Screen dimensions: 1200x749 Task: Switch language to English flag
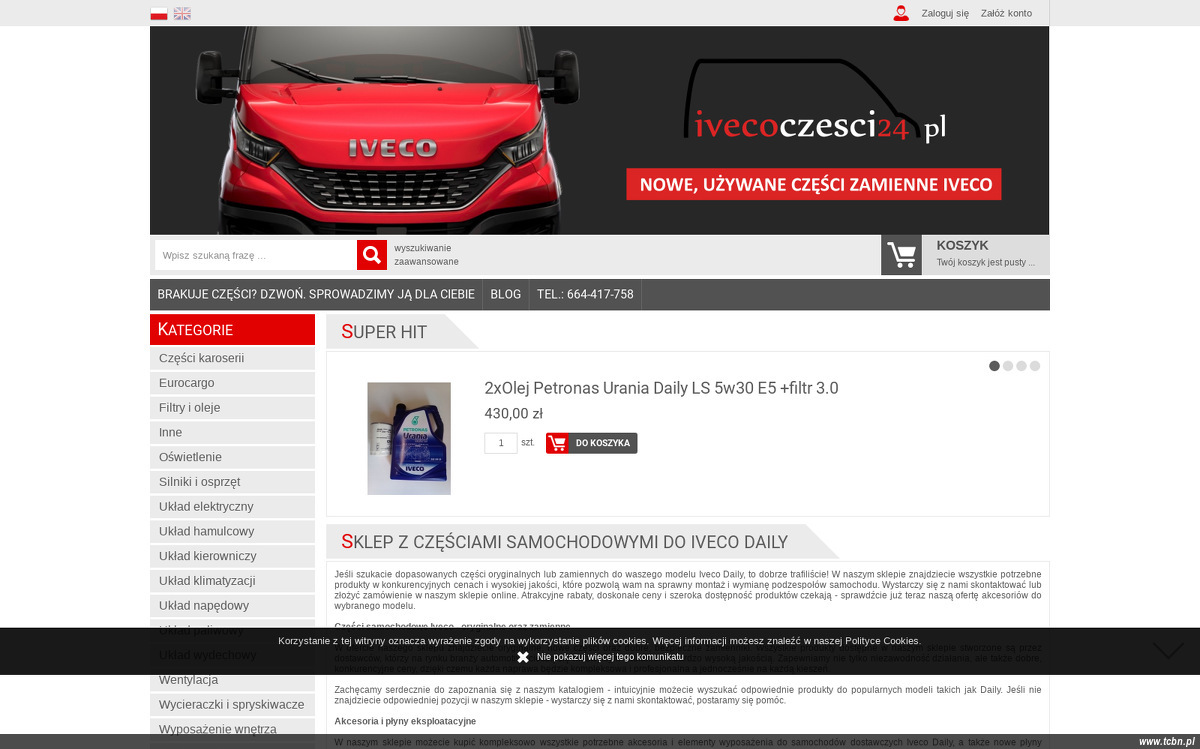coord(182,13)
